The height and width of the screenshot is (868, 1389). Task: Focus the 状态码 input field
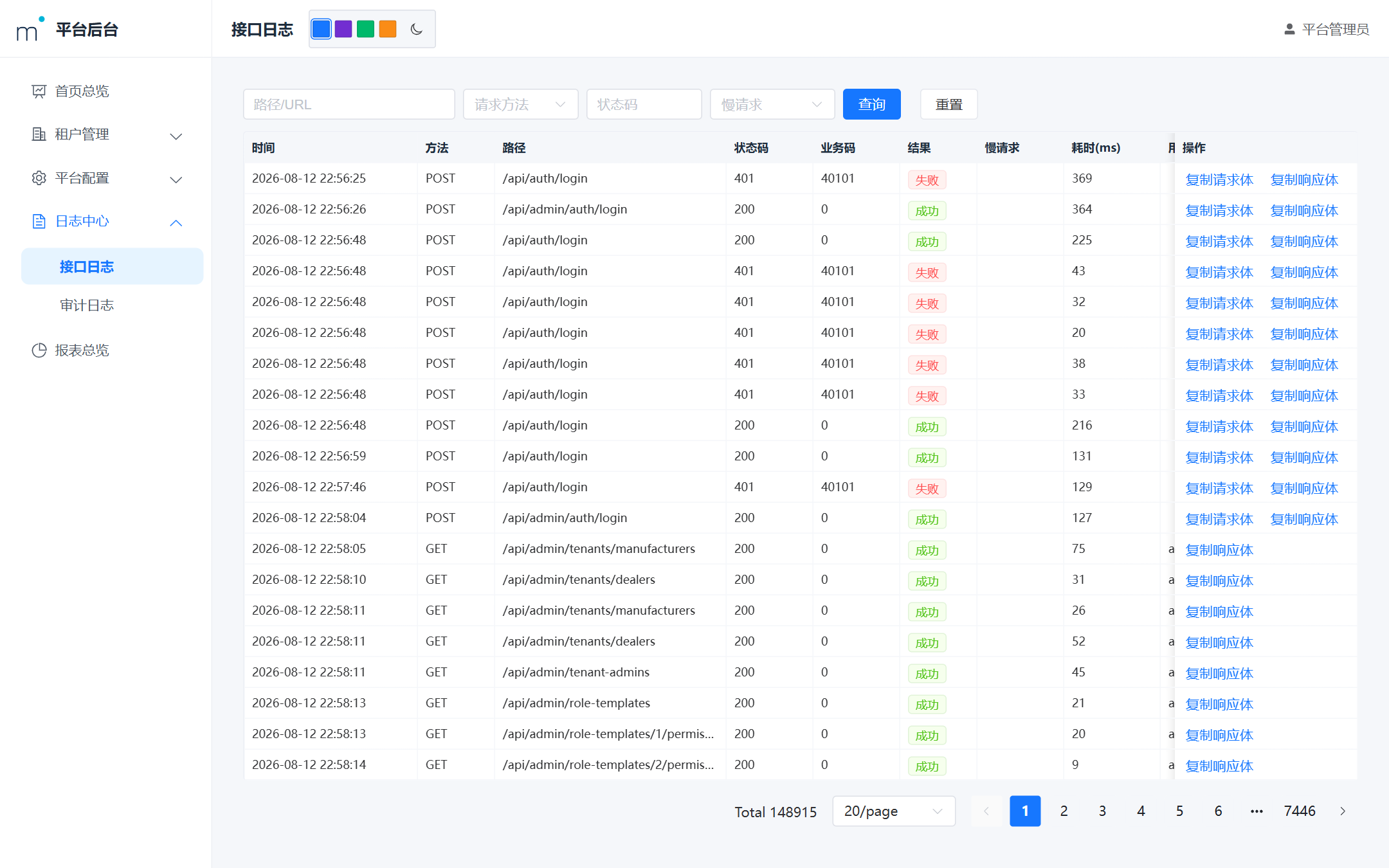pos(644,104)
